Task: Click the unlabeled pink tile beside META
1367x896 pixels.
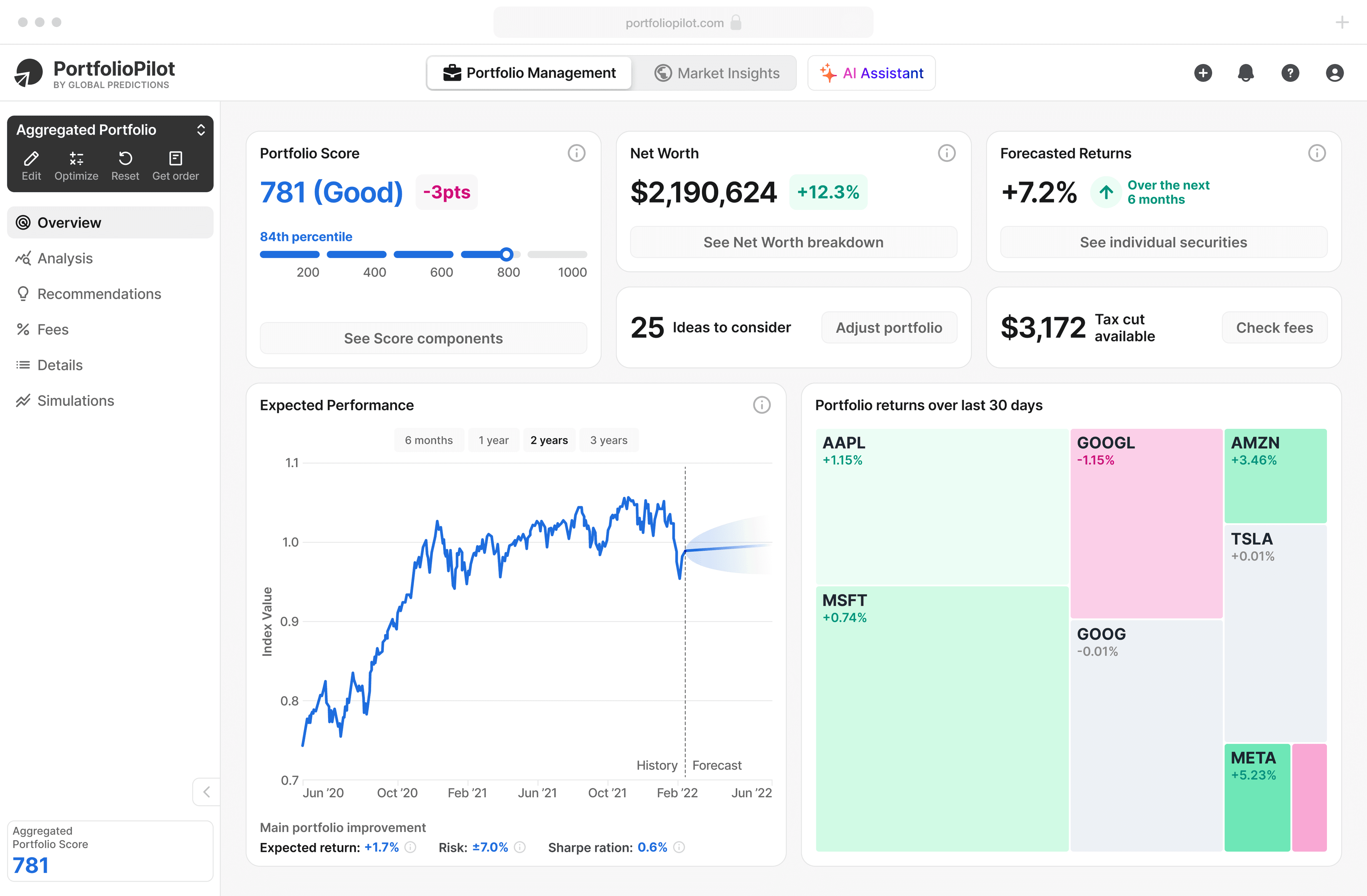Action: (1309, 797)
